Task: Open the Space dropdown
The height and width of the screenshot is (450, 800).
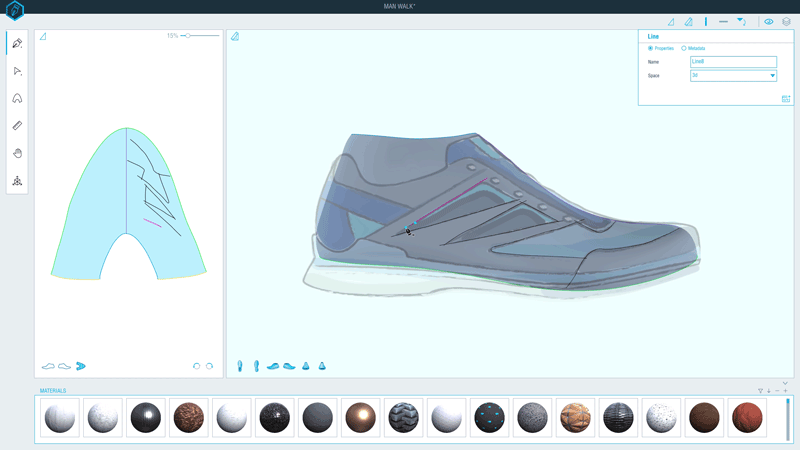Action: click(x=733, y=75)
